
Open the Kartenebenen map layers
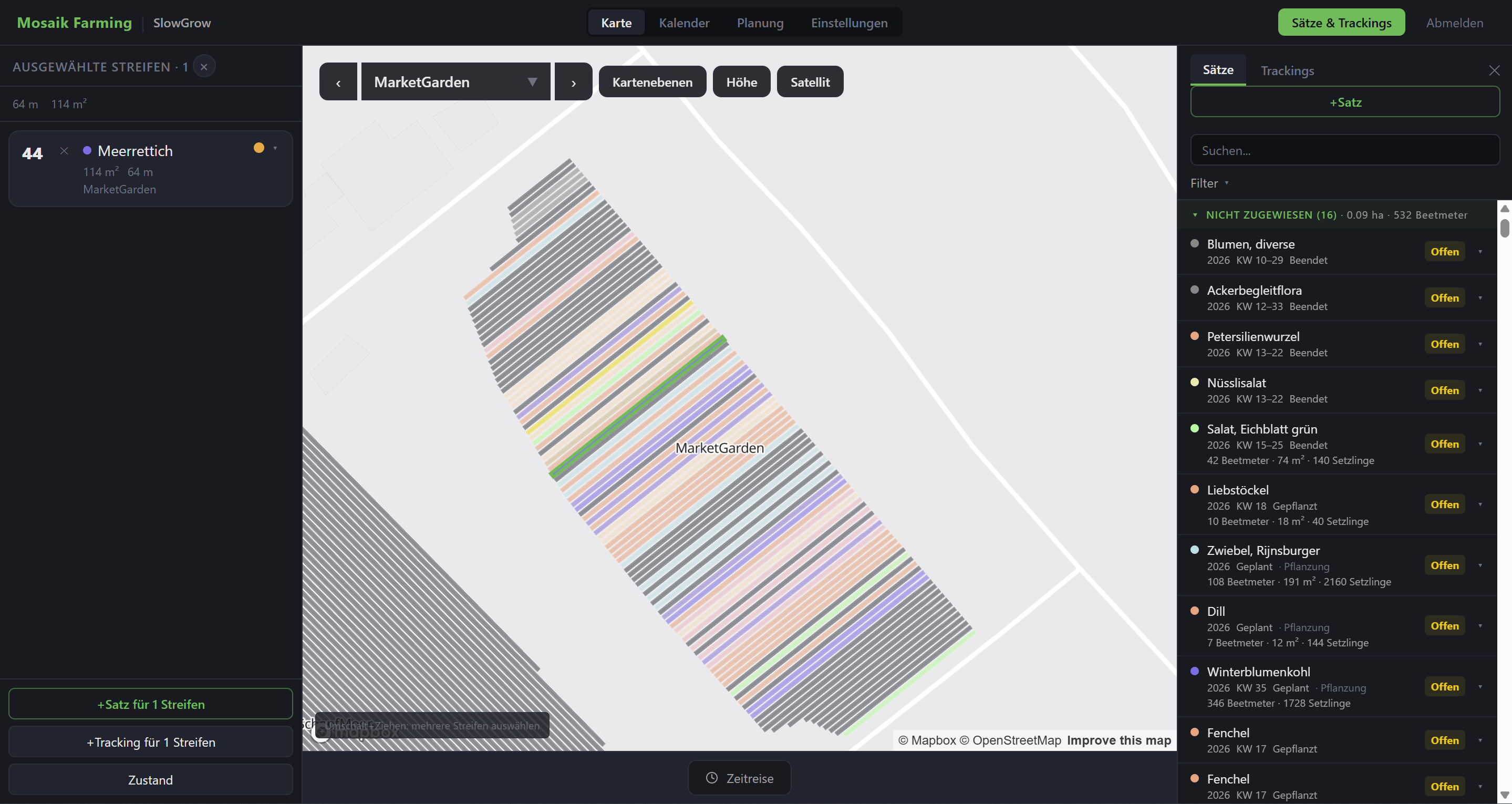pyautogui.click(x=652, y=81)
